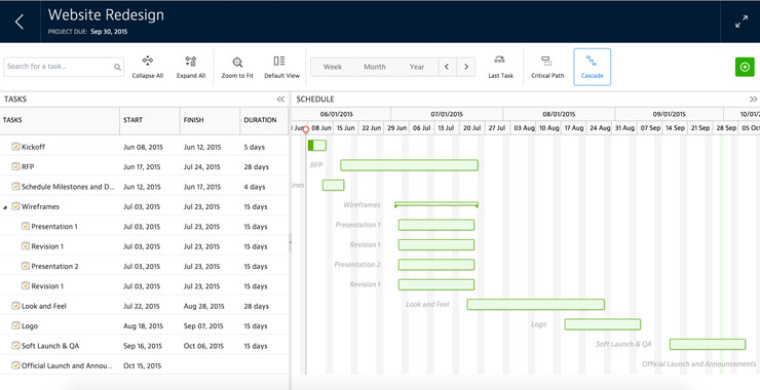The image size is (760, 390).
Task: Click the green add task button
Action: tap(744, 67)
